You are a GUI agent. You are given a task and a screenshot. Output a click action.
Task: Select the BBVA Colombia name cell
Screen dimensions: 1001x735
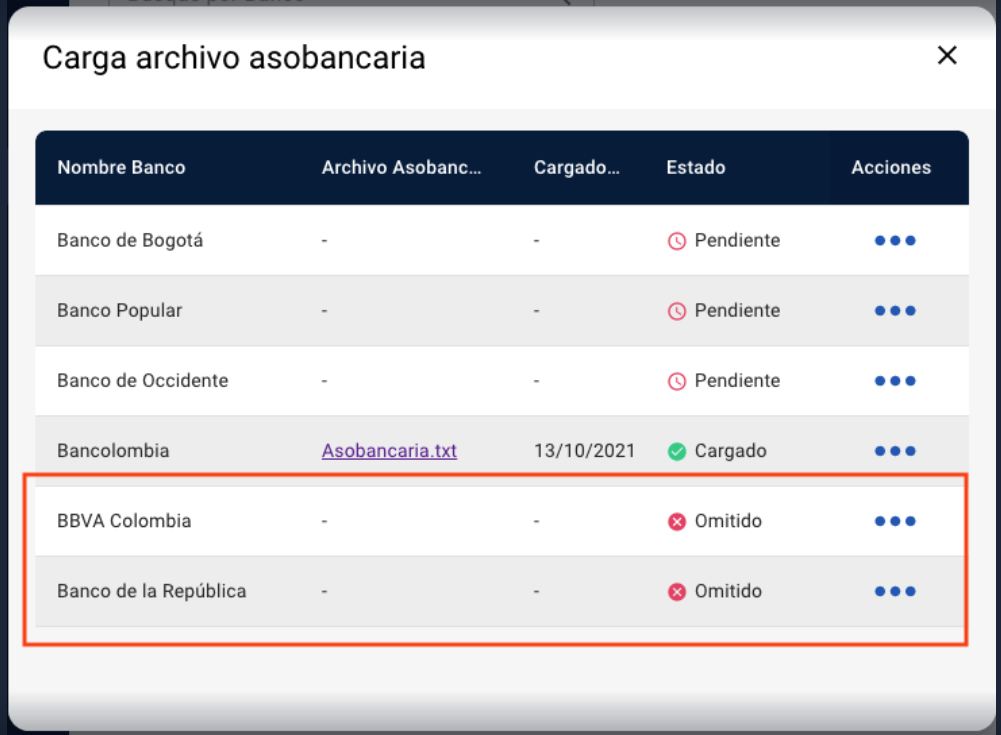coord(124,521)
